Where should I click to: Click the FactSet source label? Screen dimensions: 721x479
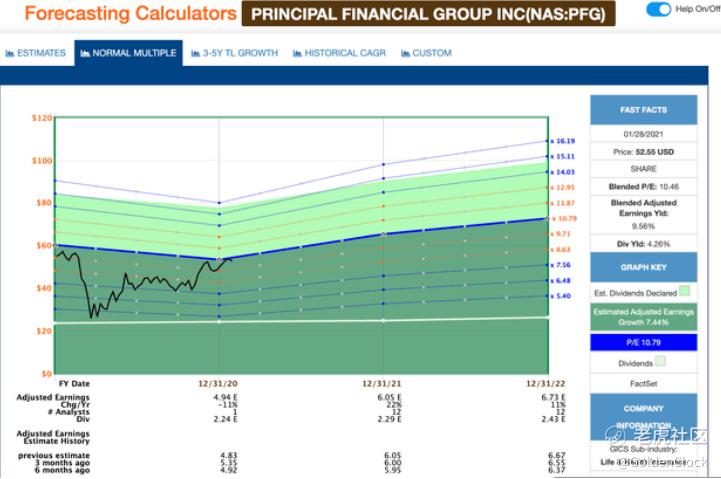[643, 383]
